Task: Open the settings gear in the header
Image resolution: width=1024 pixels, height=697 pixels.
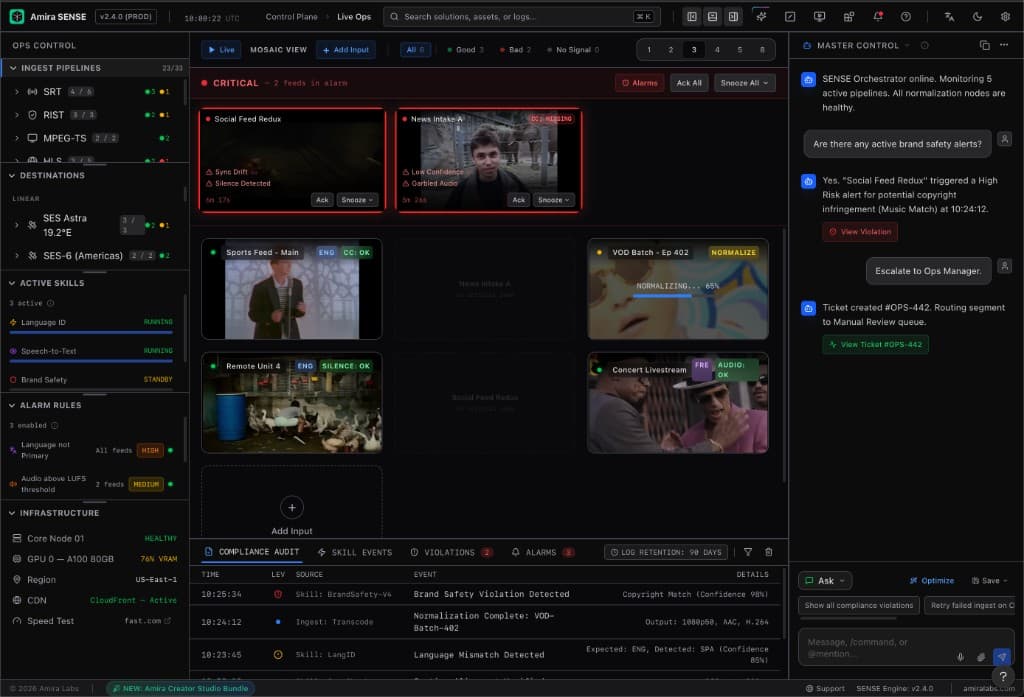Action: [x=1005, y=16]
